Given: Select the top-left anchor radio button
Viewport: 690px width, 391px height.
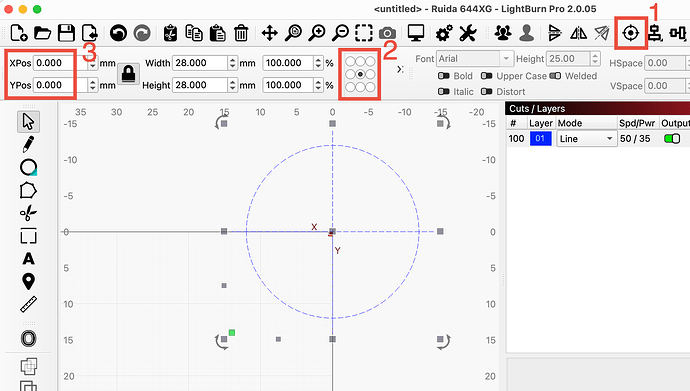Looking at the screenshot, I should 350,61.
